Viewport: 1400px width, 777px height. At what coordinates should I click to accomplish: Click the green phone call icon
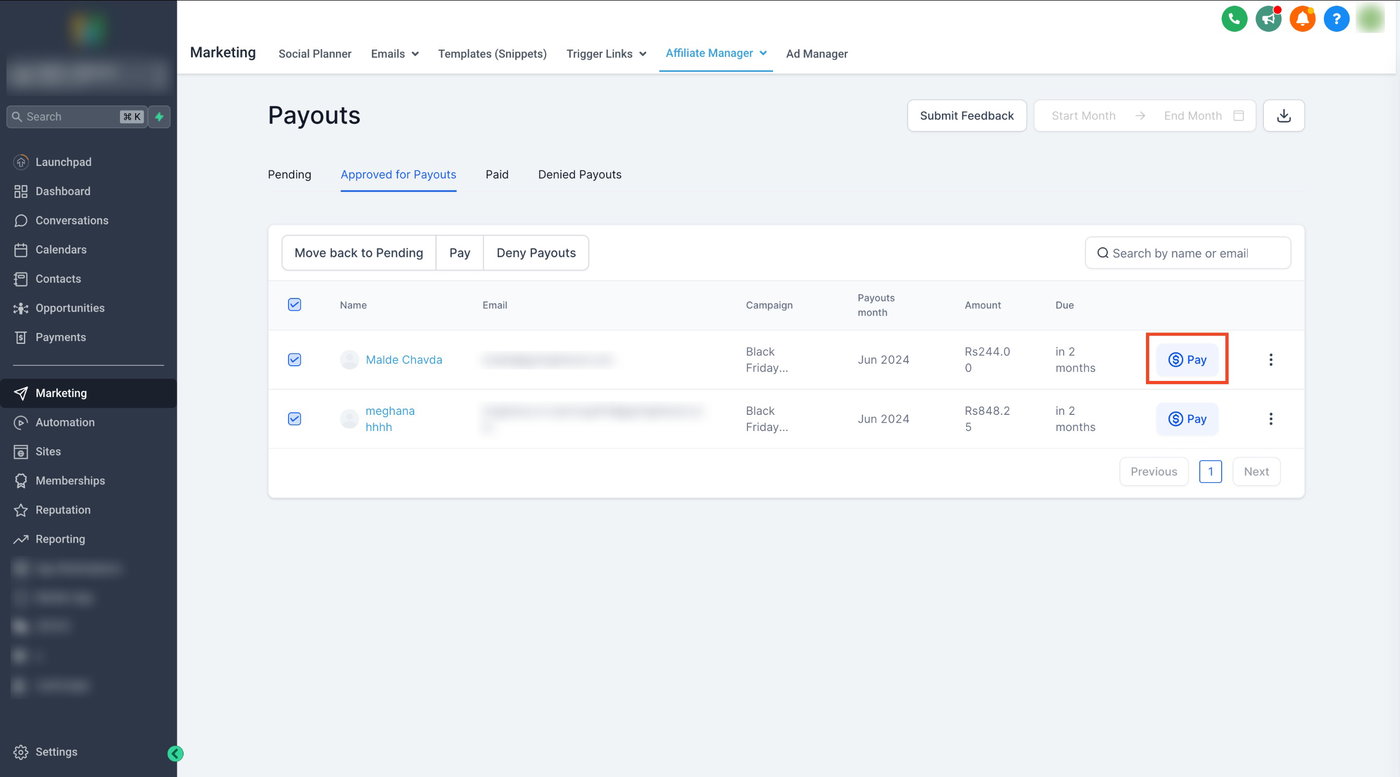pos(1234,18)
